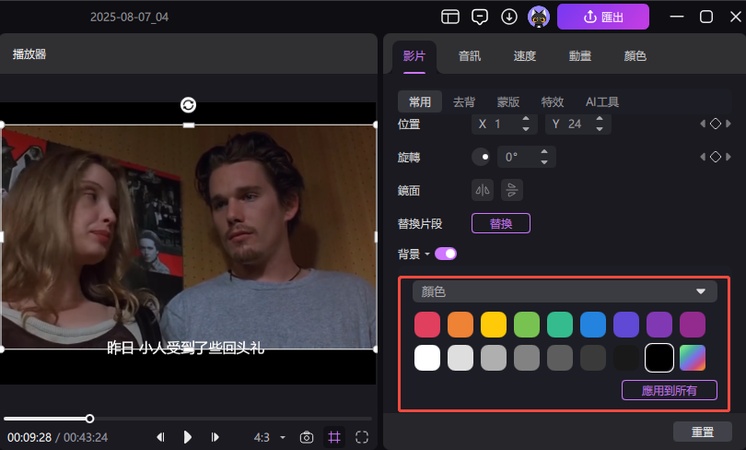This screenshot has height=450, width=746.
Task: Click the current time 00:09:28
Action: 29,437
